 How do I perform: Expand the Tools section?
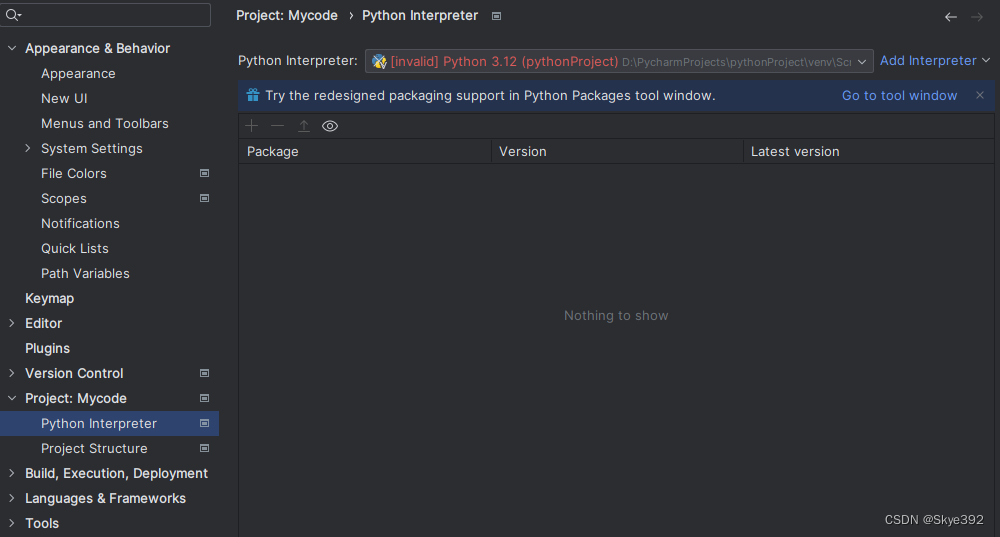(x=11, y=523)
